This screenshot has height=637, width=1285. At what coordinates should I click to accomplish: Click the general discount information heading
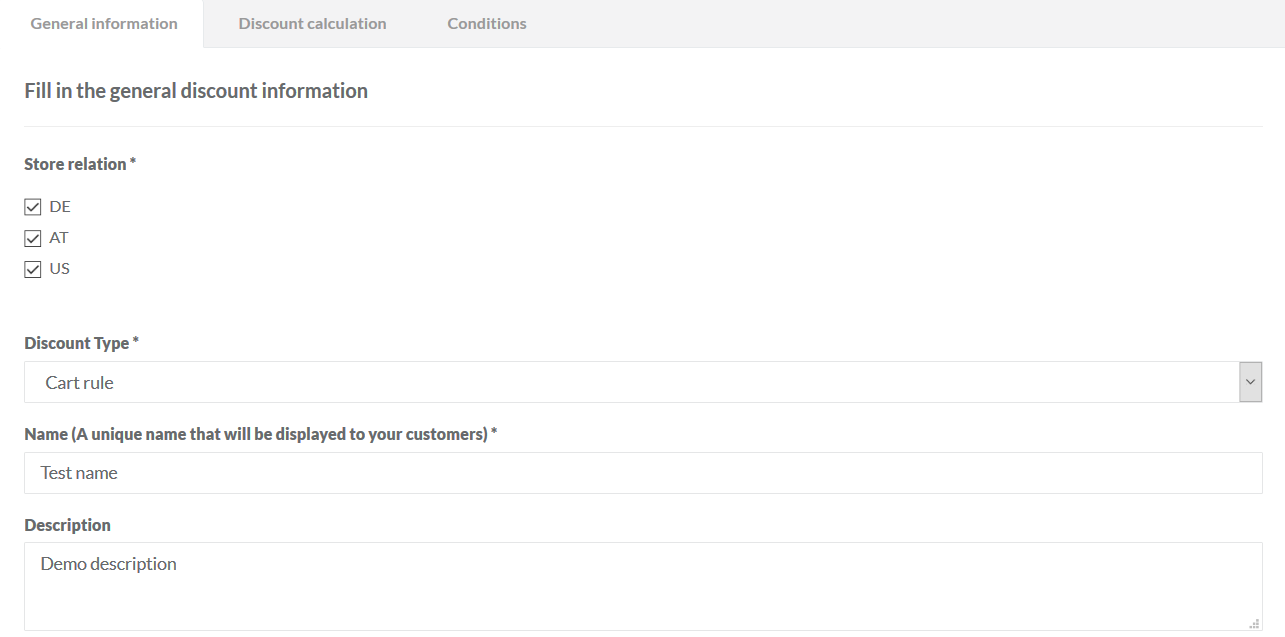pos(196,91)
